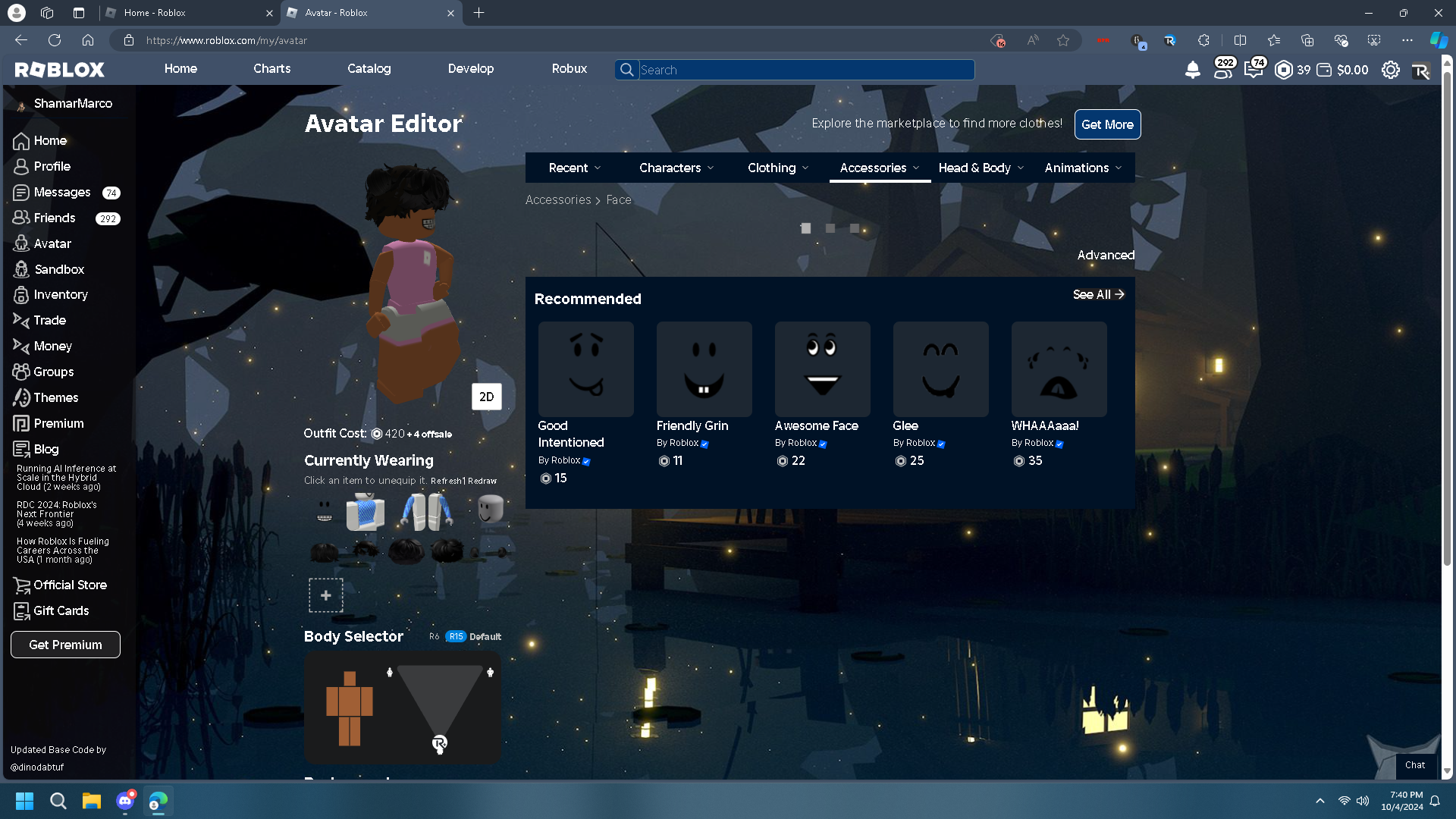Click the Refresh link under Currently Wearing

point(447,481)
